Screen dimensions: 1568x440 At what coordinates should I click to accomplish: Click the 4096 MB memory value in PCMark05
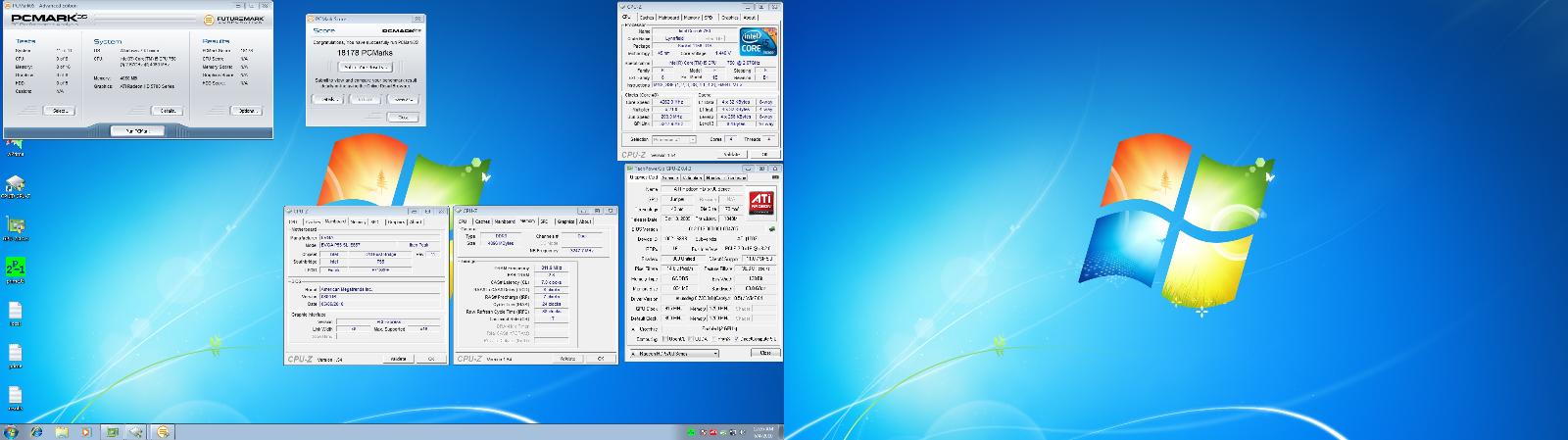[x=128, y=78]
